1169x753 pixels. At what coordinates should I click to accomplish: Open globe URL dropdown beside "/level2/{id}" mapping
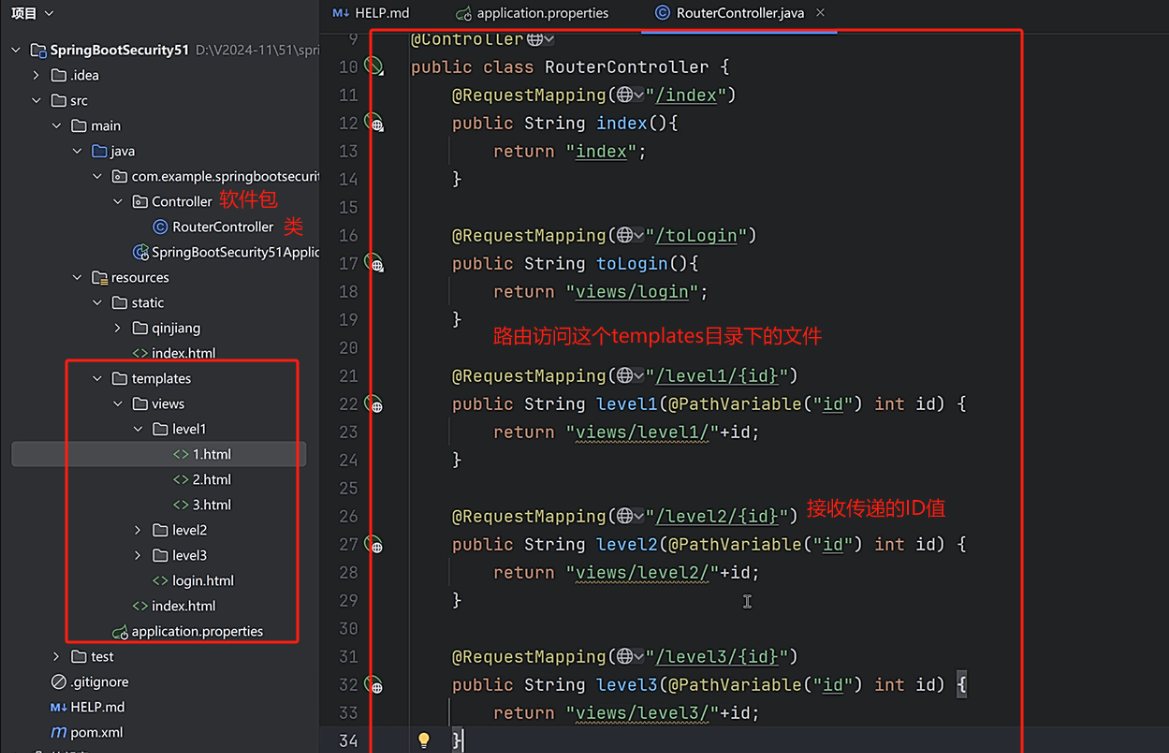(x=630, y=516)
